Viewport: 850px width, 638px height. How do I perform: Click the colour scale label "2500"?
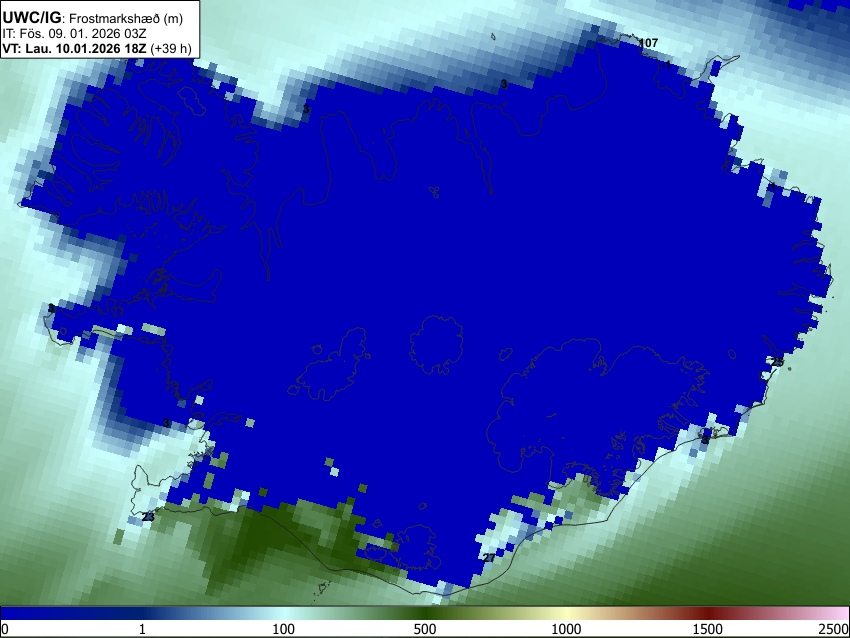coord(834,629)
